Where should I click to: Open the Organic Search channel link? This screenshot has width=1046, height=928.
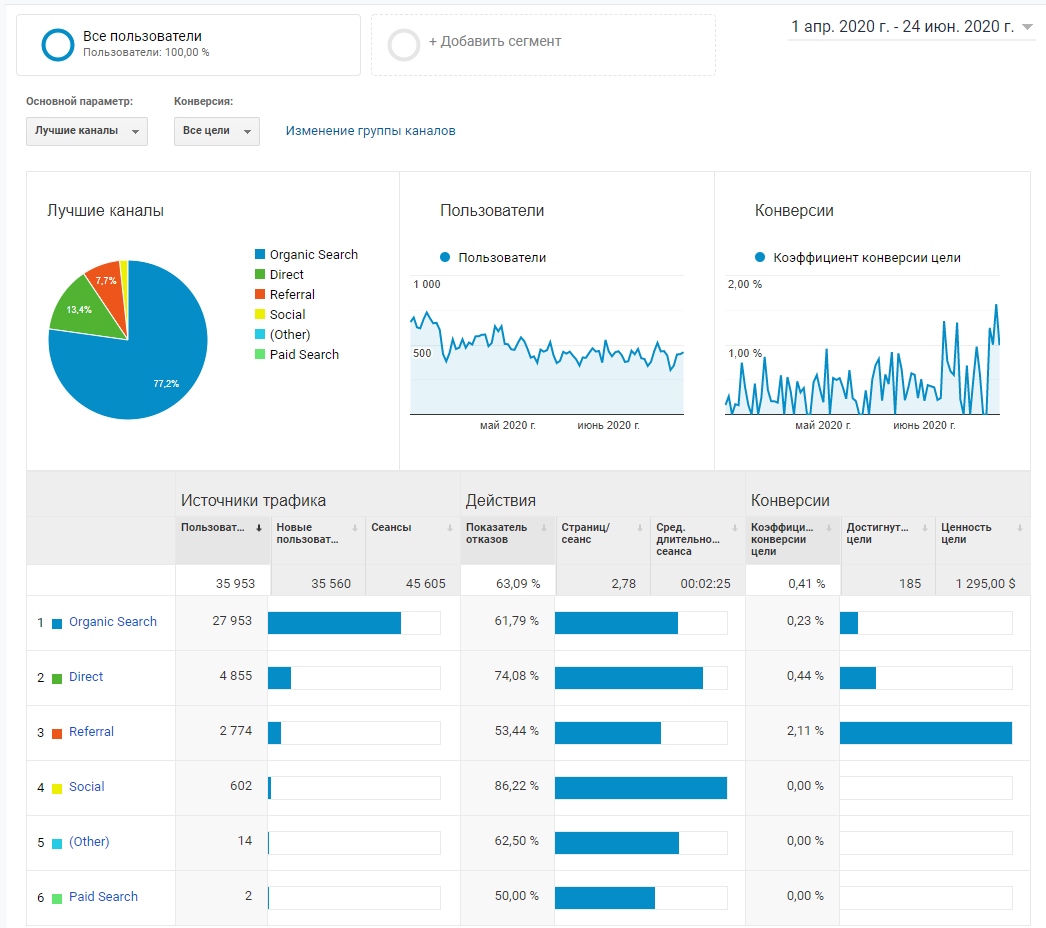coord(113,622)
